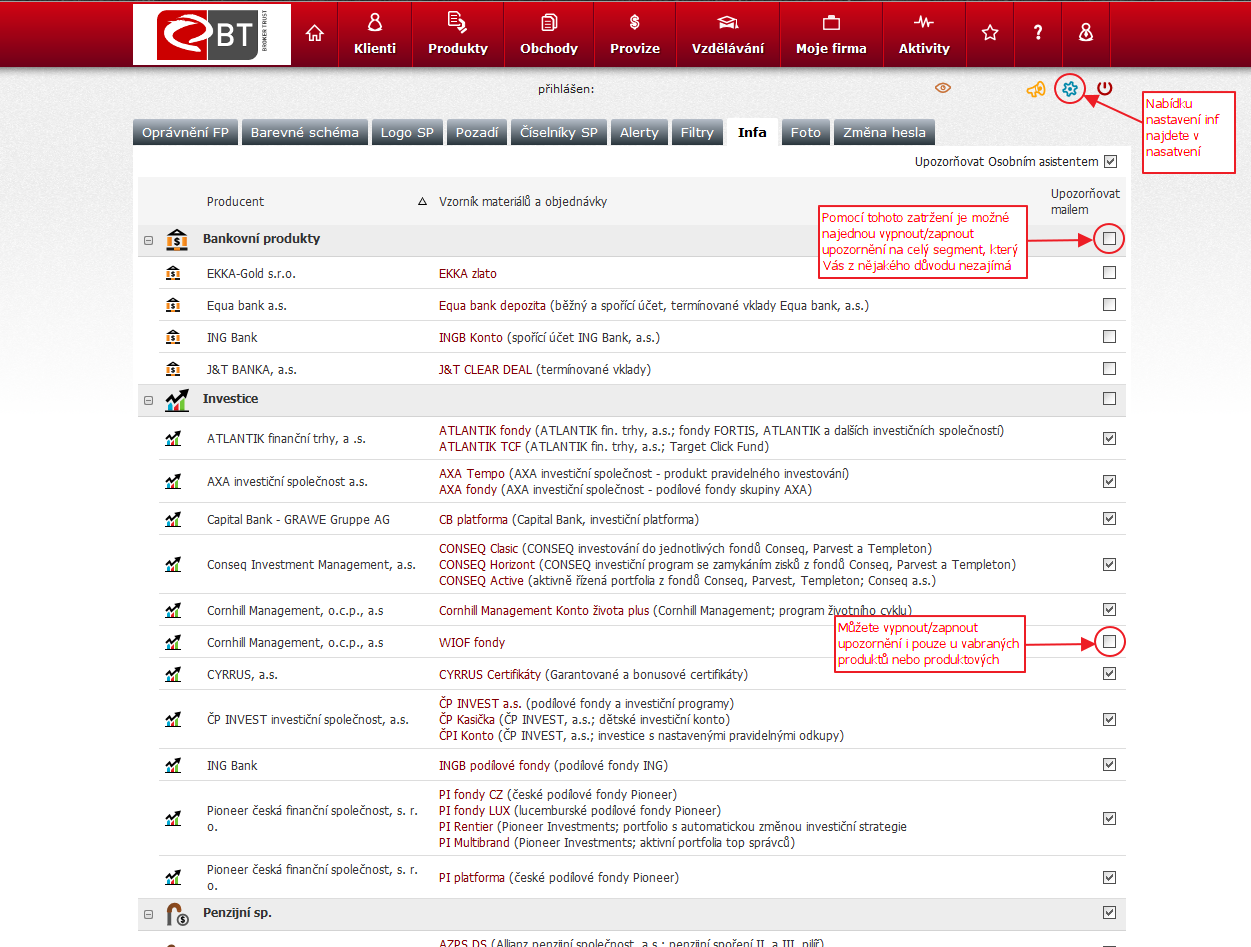
Task: Switch to the Alerty tab
Action: pos(639,133)
